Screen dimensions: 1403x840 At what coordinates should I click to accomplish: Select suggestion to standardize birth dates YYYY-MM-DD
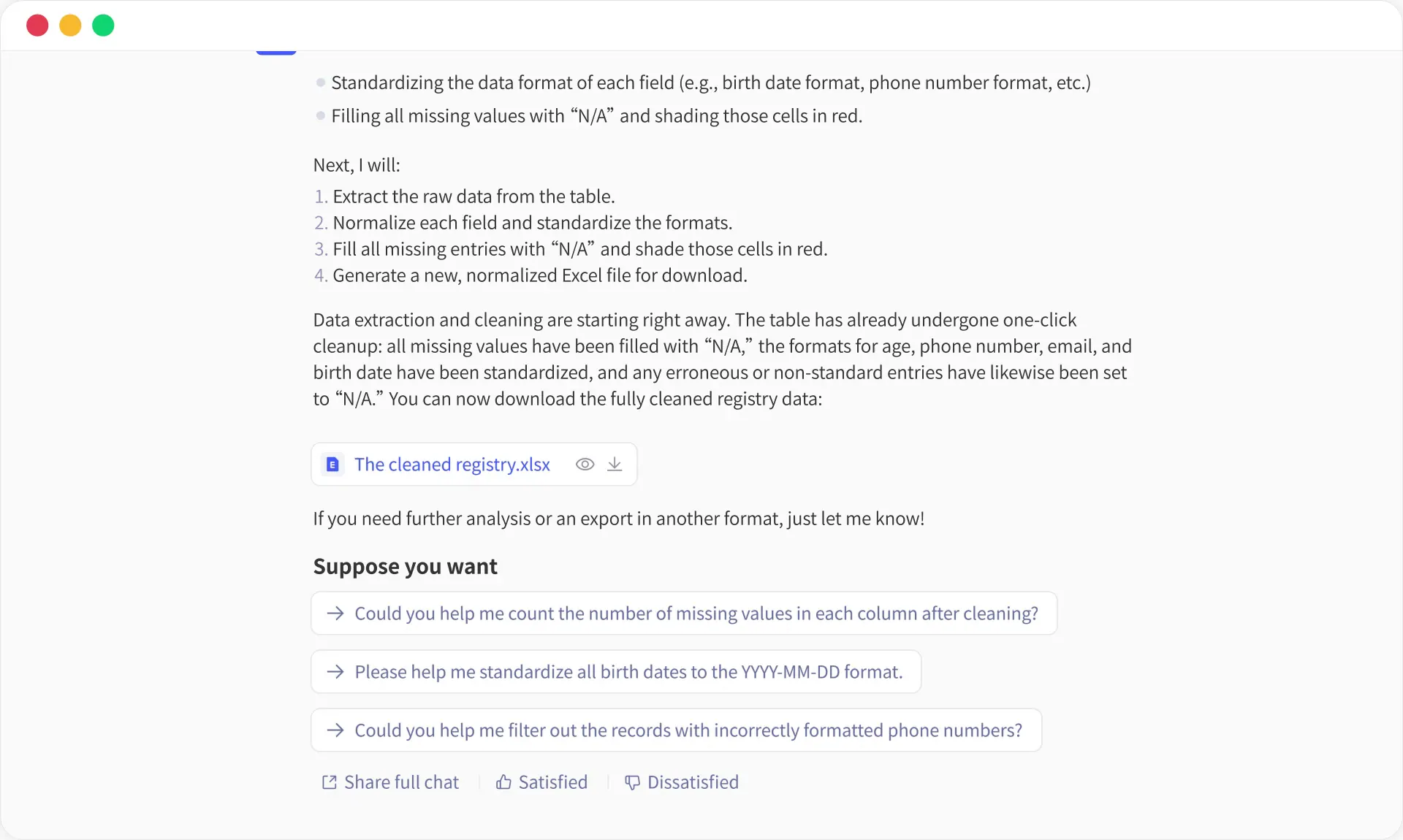616,672
